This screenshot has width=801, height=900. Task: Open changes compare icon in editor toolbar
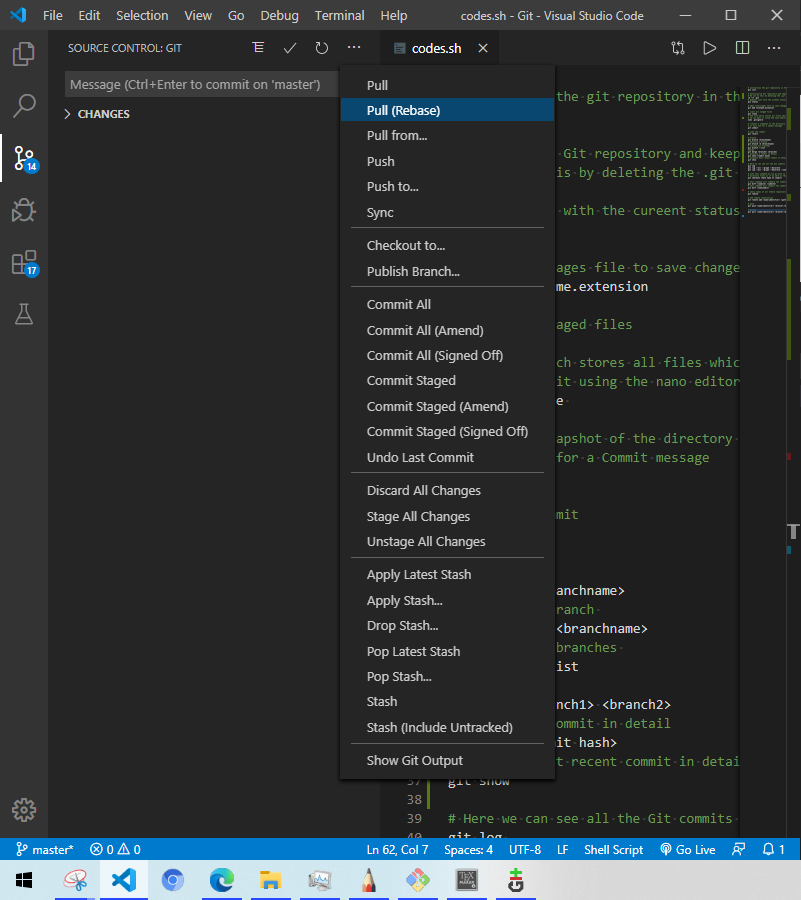pos(678,48)
